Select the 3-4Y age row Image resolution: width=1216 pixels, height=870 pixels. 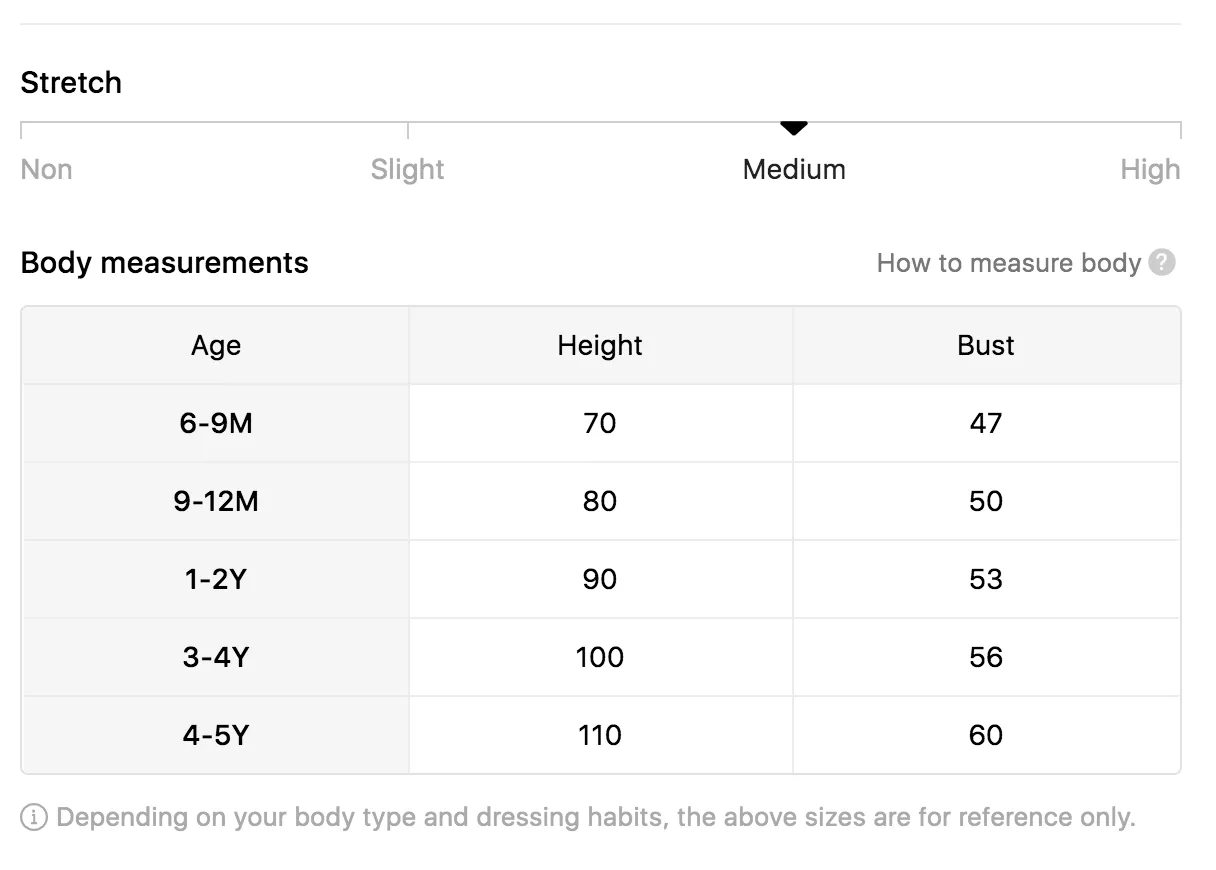tap(601, 657)
